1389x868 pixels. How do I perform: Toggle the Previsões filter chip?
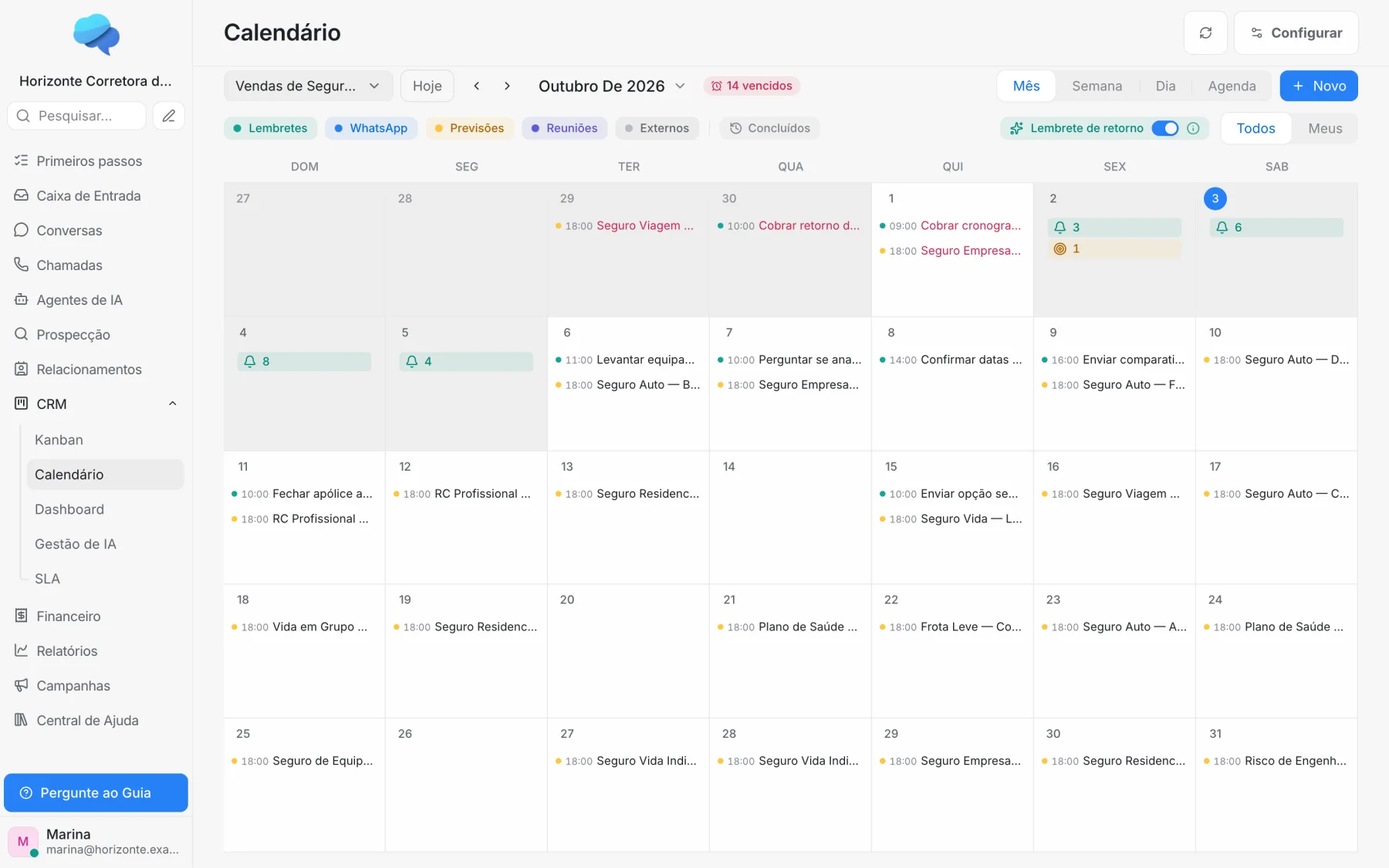[469, 128]
